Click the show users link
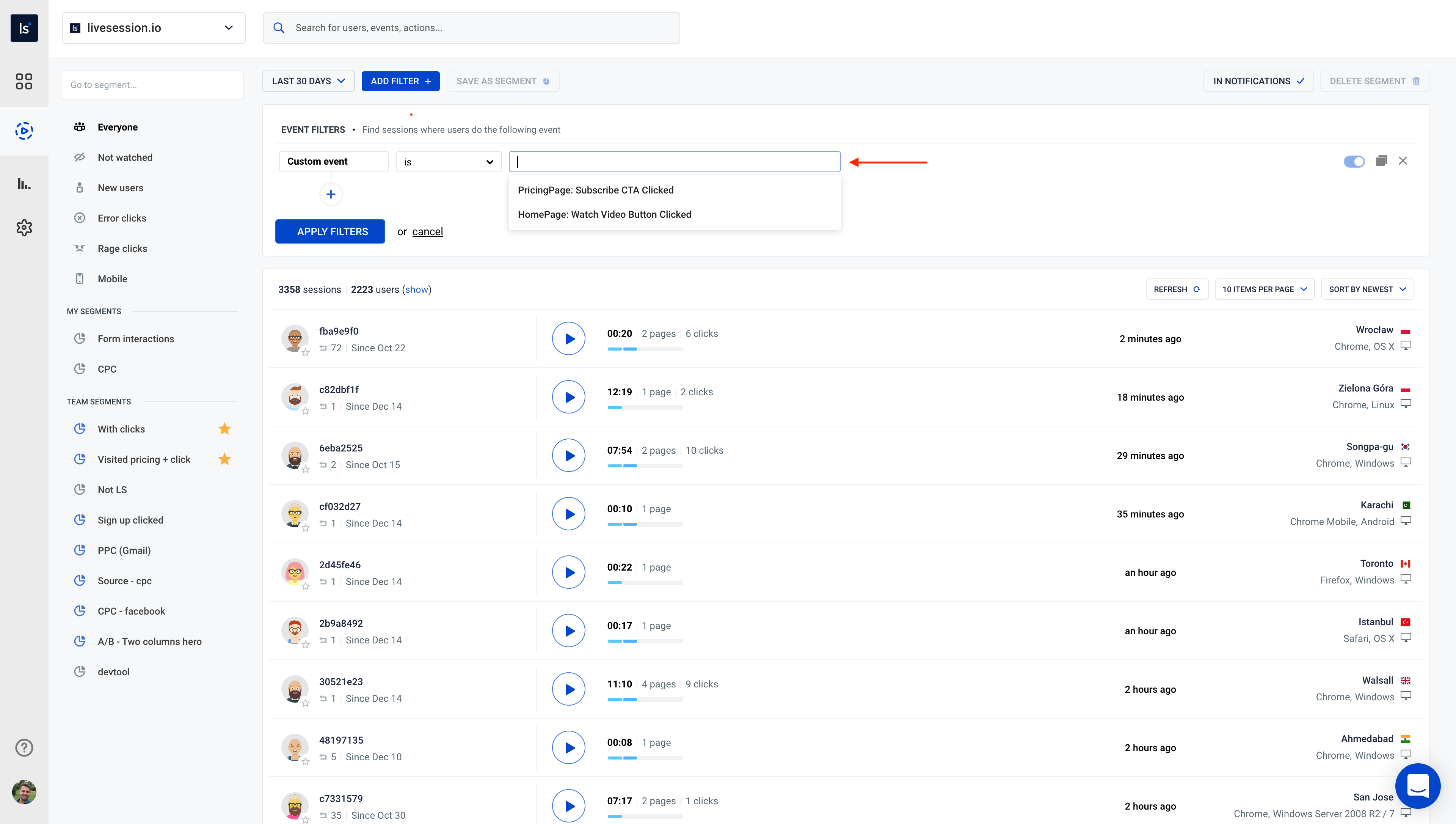This screenshot has height=824, width=1456. click(x=417, y=289)
